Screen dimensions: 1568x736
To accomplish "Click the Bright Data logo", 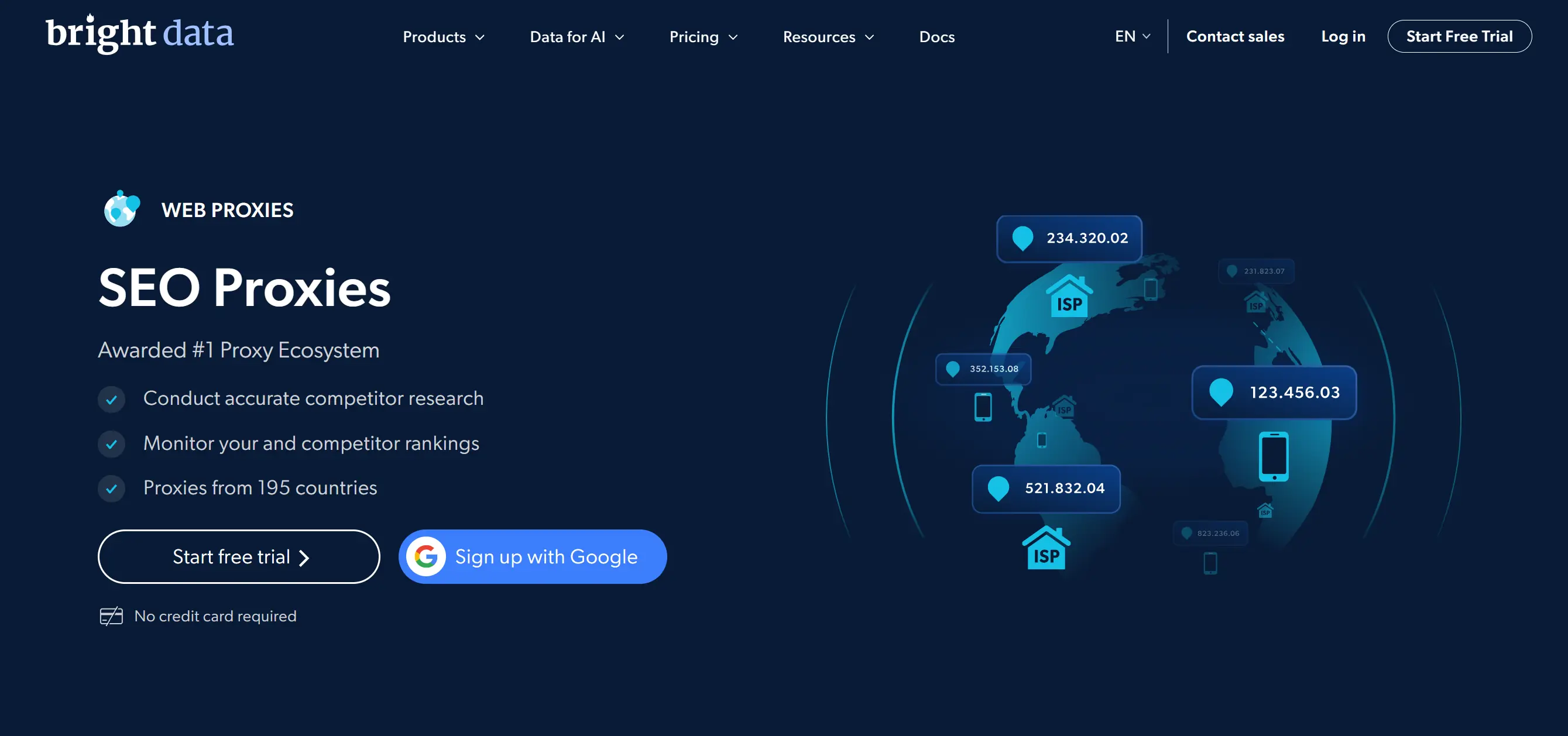I will [x=139, y=34].
